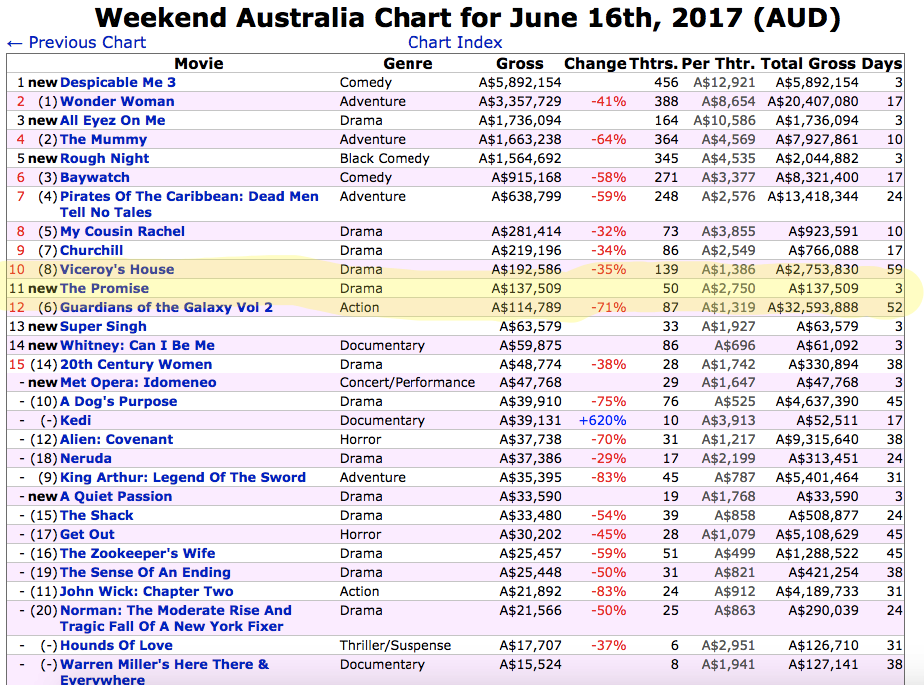Click the A$5,892,154 weekend gross for Despicable Me 3
The image size is (924, 685).
pyautogui.click(x=520, y=83)
